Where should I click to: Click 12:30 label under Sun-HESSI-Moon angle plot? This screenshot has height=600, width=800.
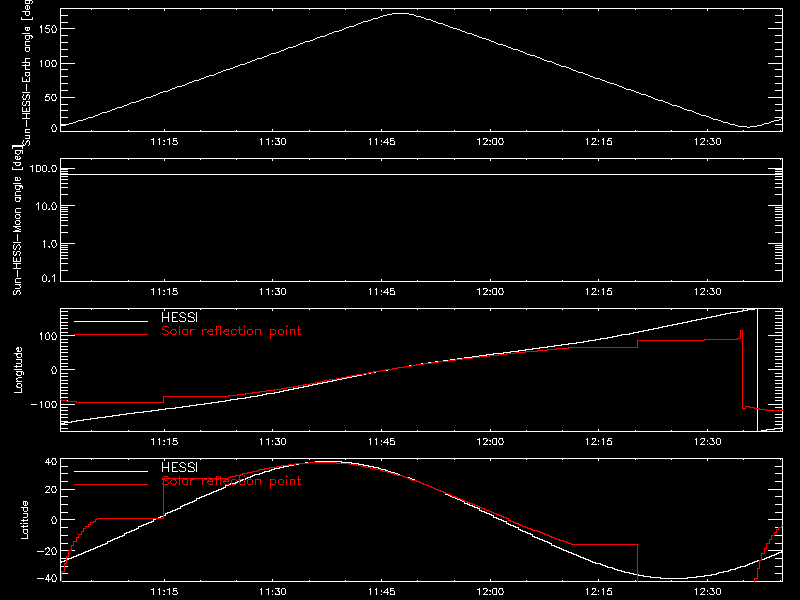click(x=708, y=292)
